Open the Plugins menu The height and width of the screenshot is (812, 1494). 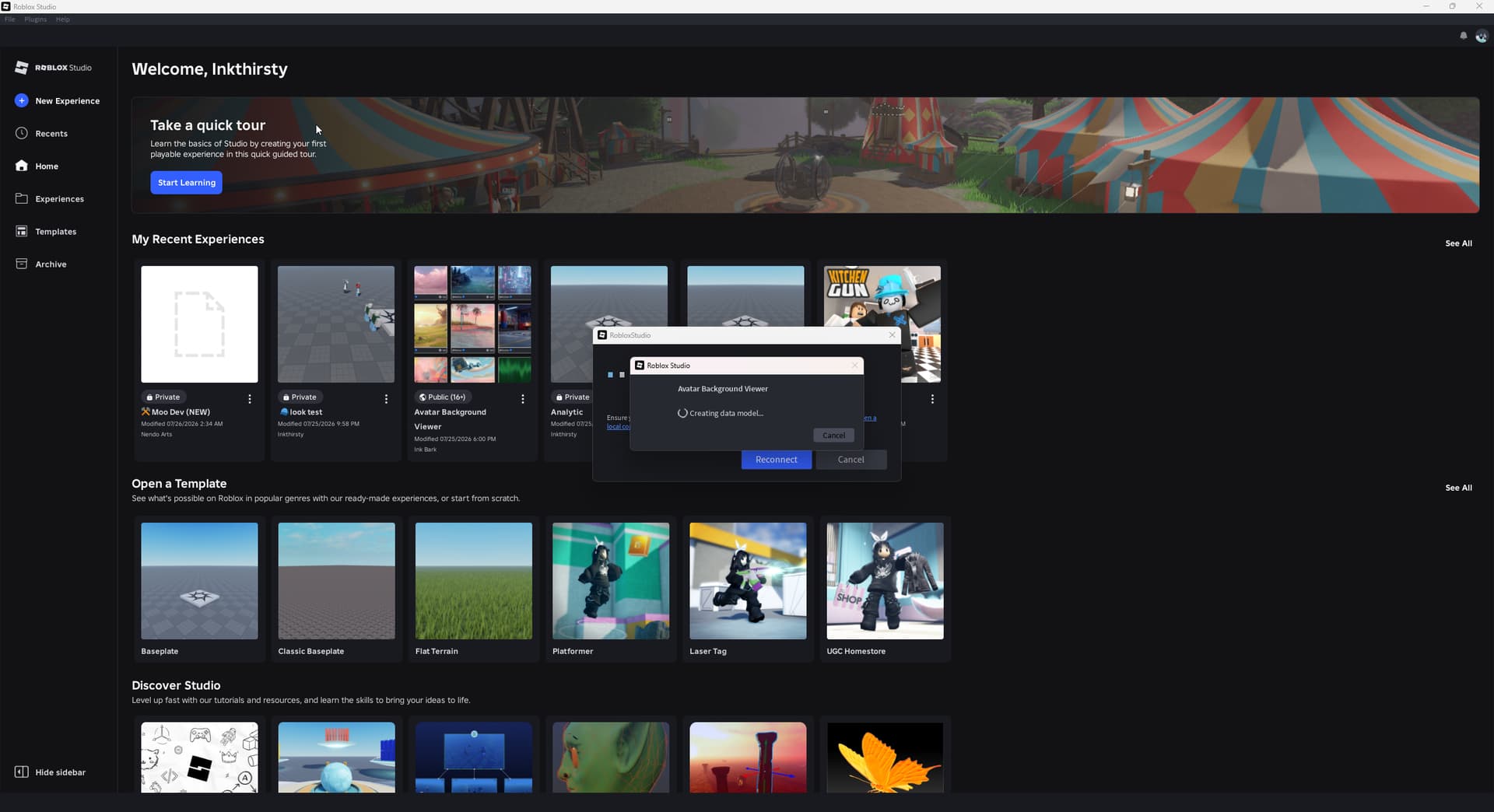[35, 19]
